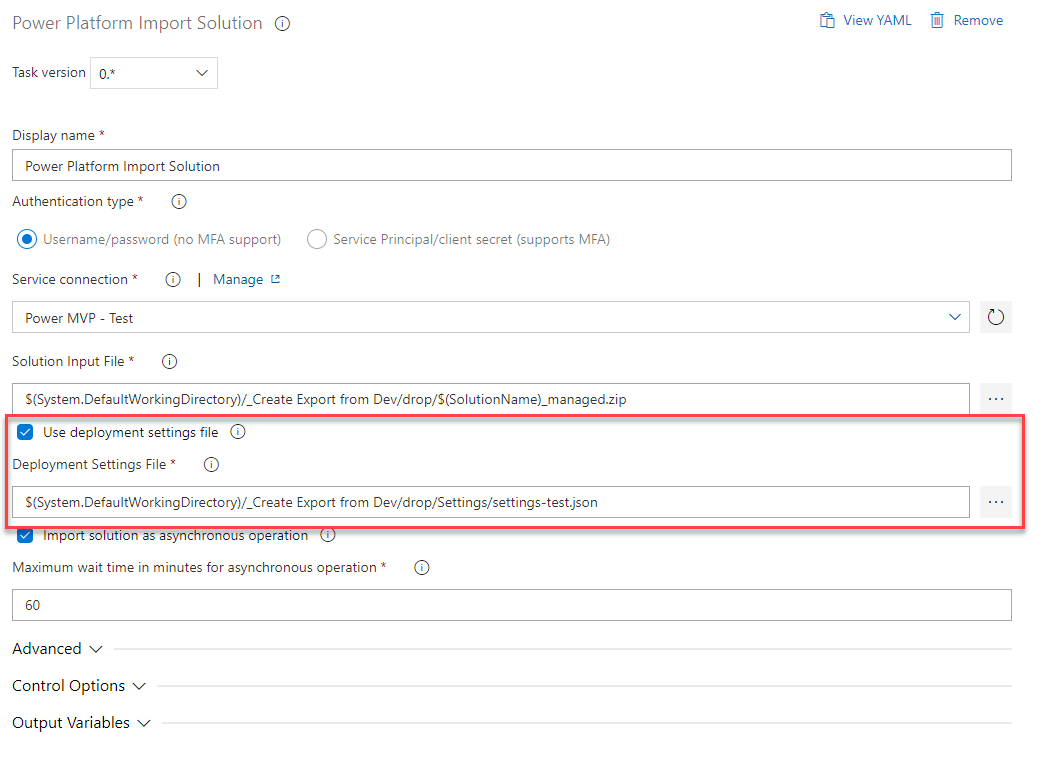Show info for Deployment Settings File
Viewport: 1057px width, 766px height.
pos(212,465)
